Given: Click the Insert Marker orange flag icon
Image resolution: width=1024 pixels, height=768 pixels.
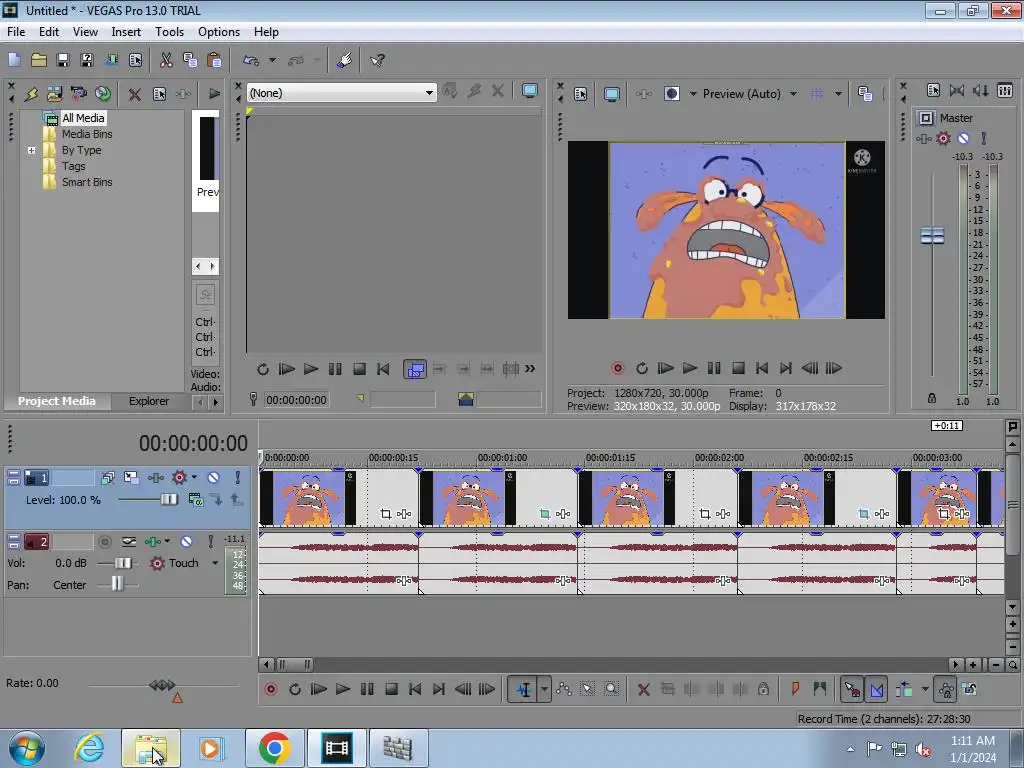Looking at the screenshot, I should click(795, 689).
